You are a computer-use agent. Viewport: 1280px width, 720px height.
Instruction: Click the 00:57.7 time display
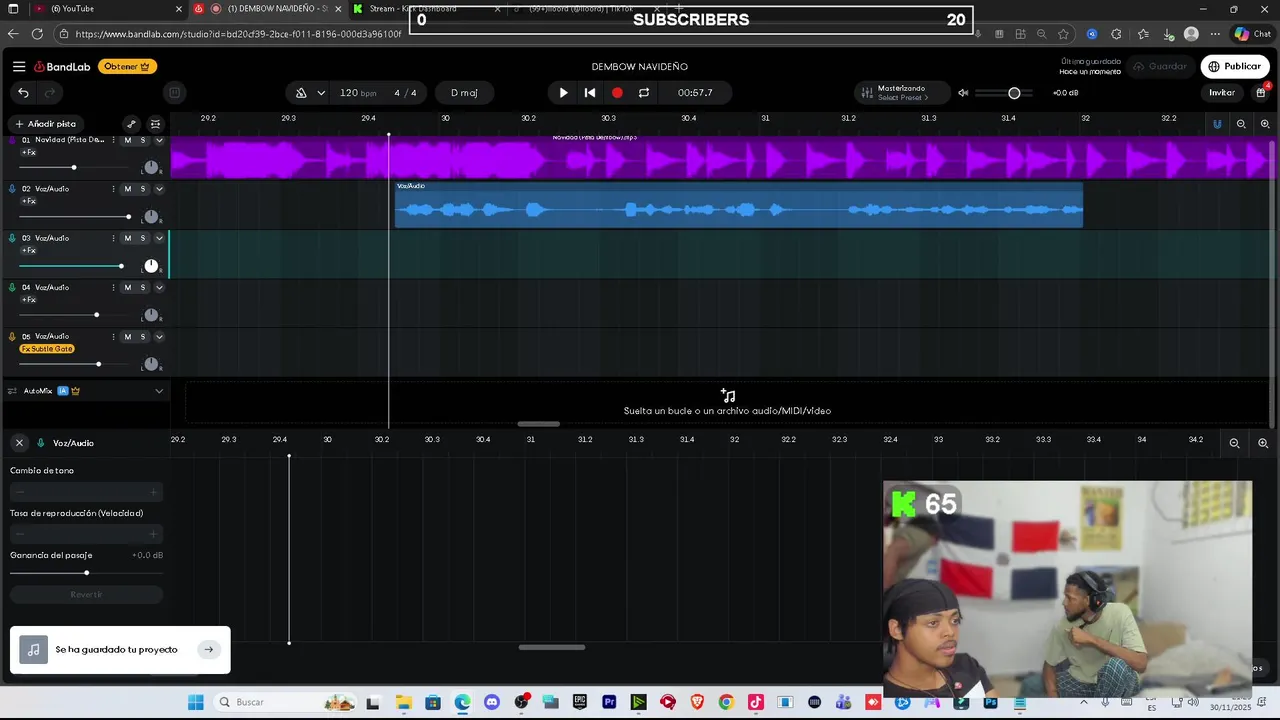(695, 93)
